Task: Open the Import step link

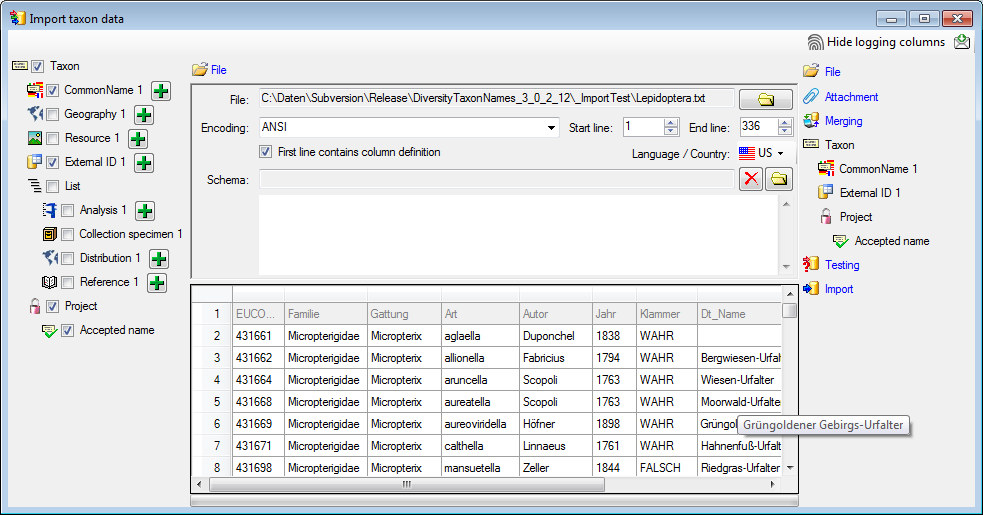Action: pyautogui.click(x=838, y=289)
